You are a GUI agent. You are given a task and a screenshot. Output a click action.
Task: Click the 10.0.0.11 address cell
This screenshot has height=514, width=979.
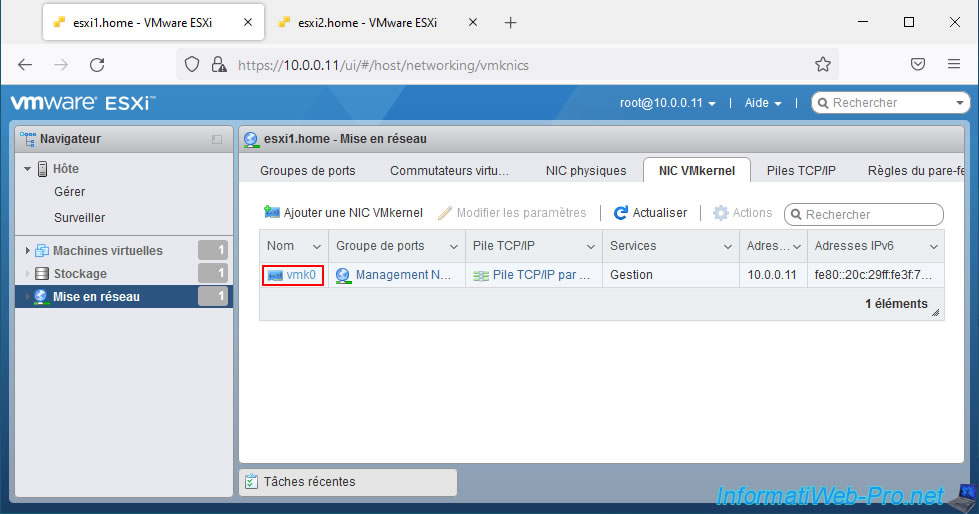772,275
